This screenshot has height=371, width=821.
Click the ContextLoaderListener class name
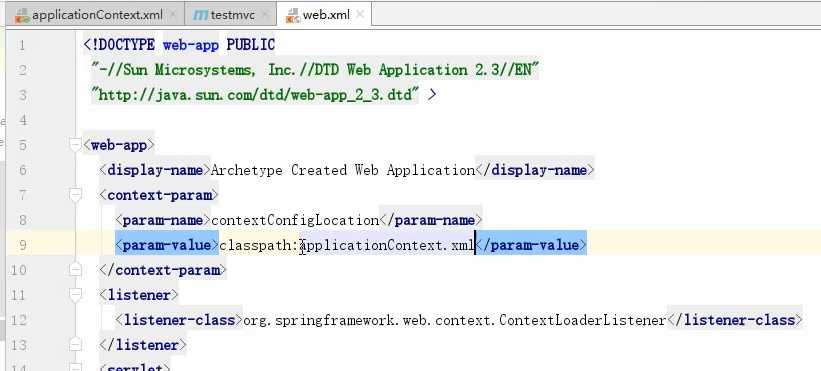(454, 320)
